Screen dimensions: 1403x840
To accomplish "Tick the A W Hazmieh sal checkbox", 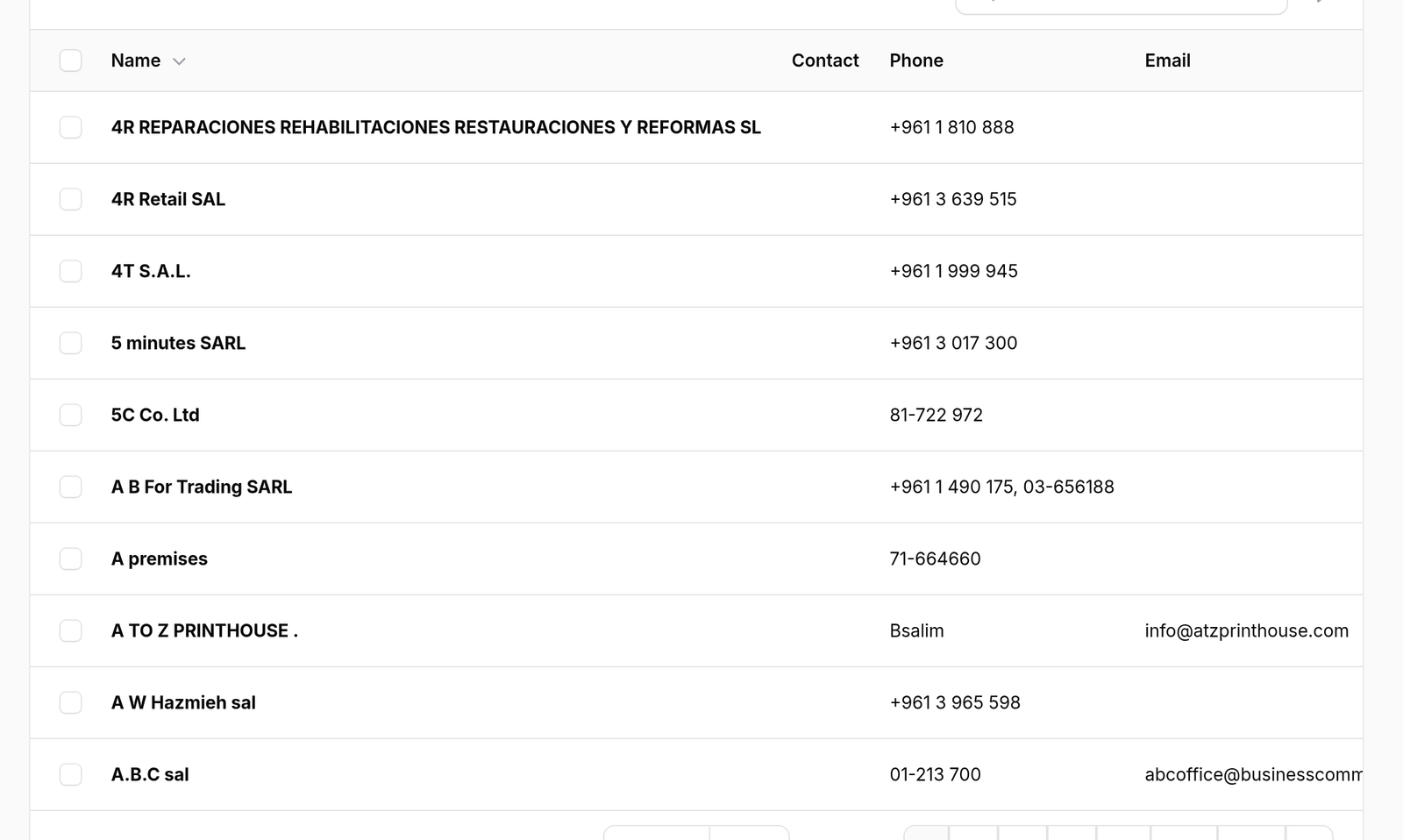I will pos(70,702).
